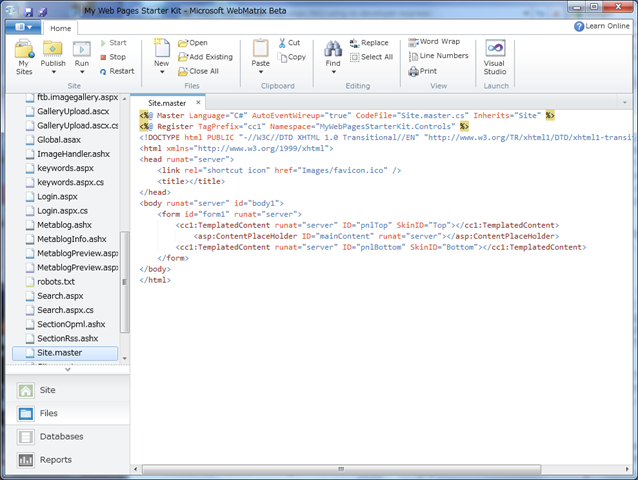The width and height of the screenshot is (638, 480).
Task: Click the Paste clipboard icon
Action: tap(260, 48)
